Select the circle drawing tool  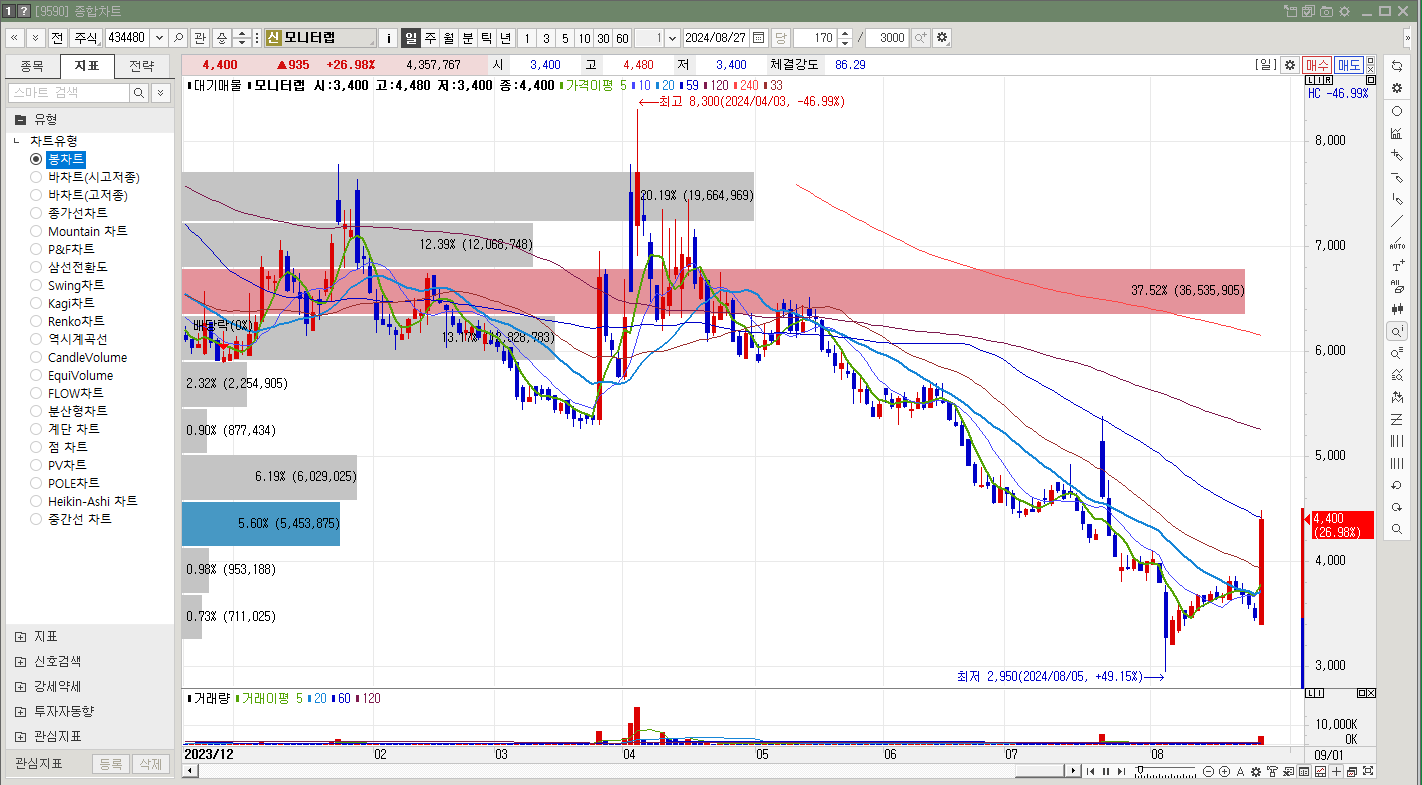point(1397,111)
